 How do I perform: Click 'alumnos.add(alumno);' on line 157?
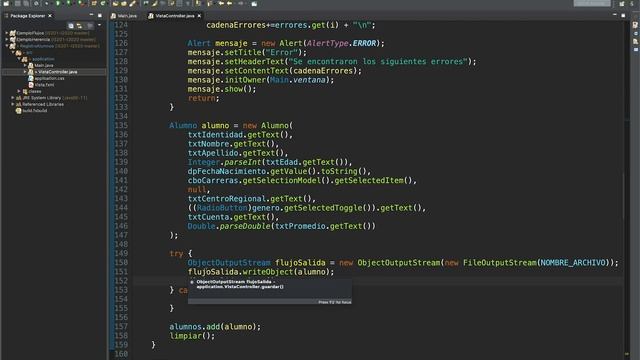(x=215, y=327)
